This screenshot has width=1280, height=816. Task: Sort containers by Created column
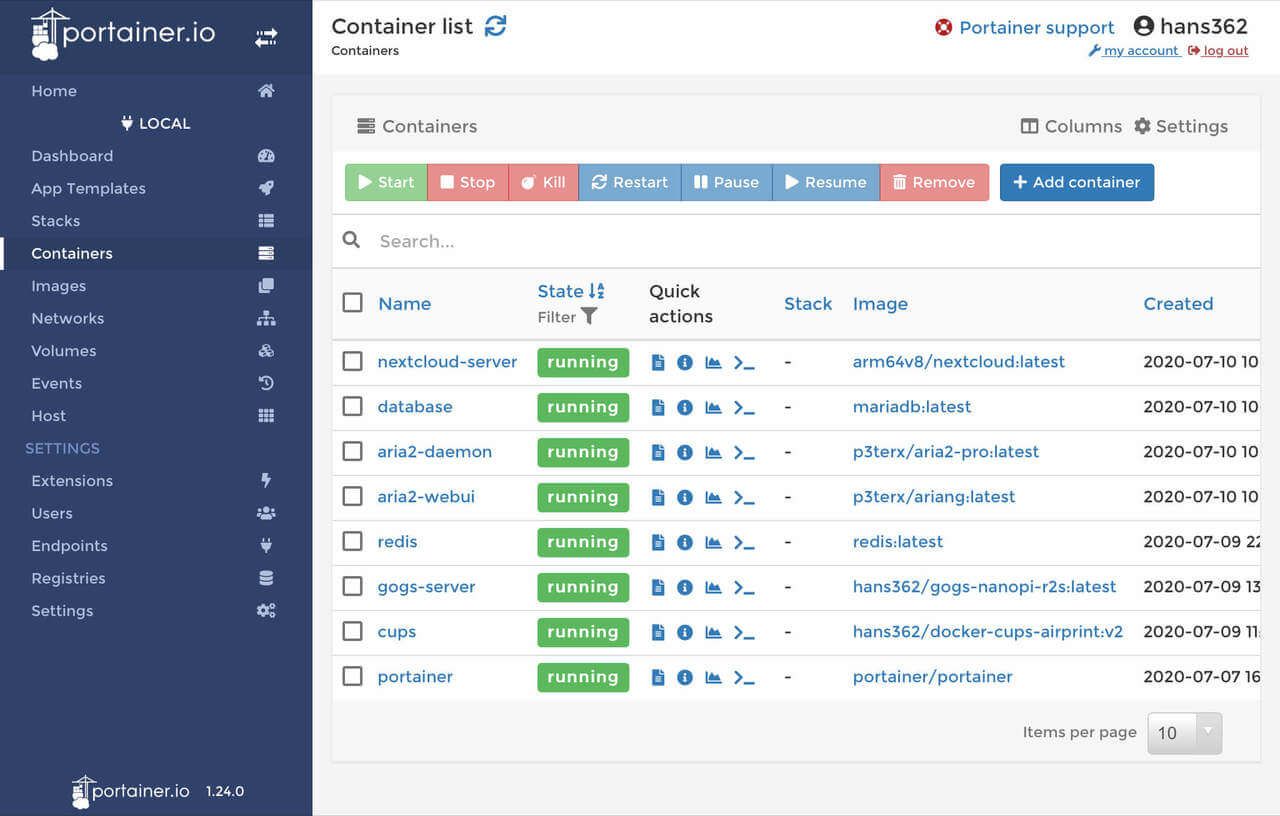pos(1178,304)
